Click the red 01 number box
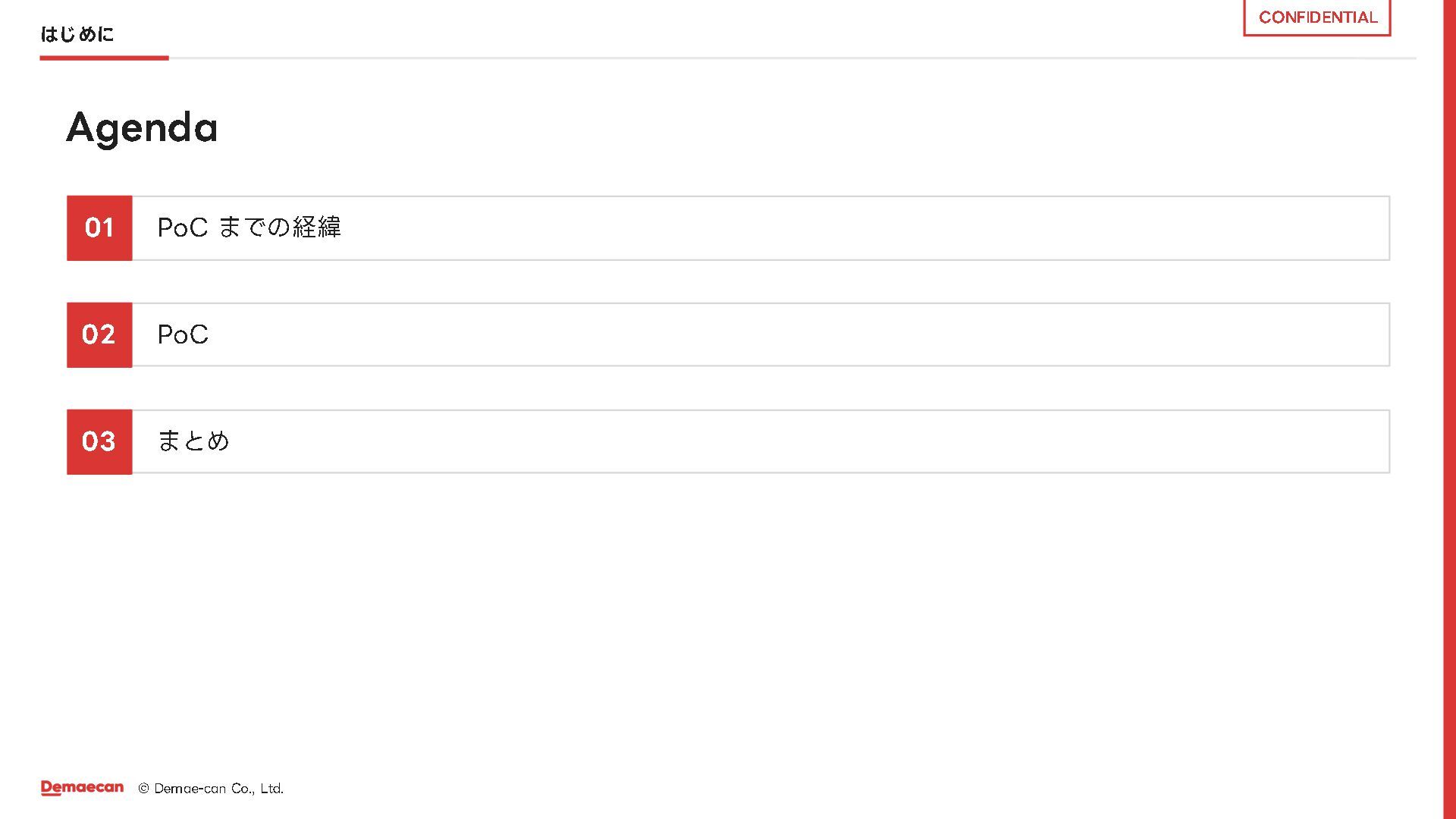1456x819 pixels. click(x=99, y=228)
